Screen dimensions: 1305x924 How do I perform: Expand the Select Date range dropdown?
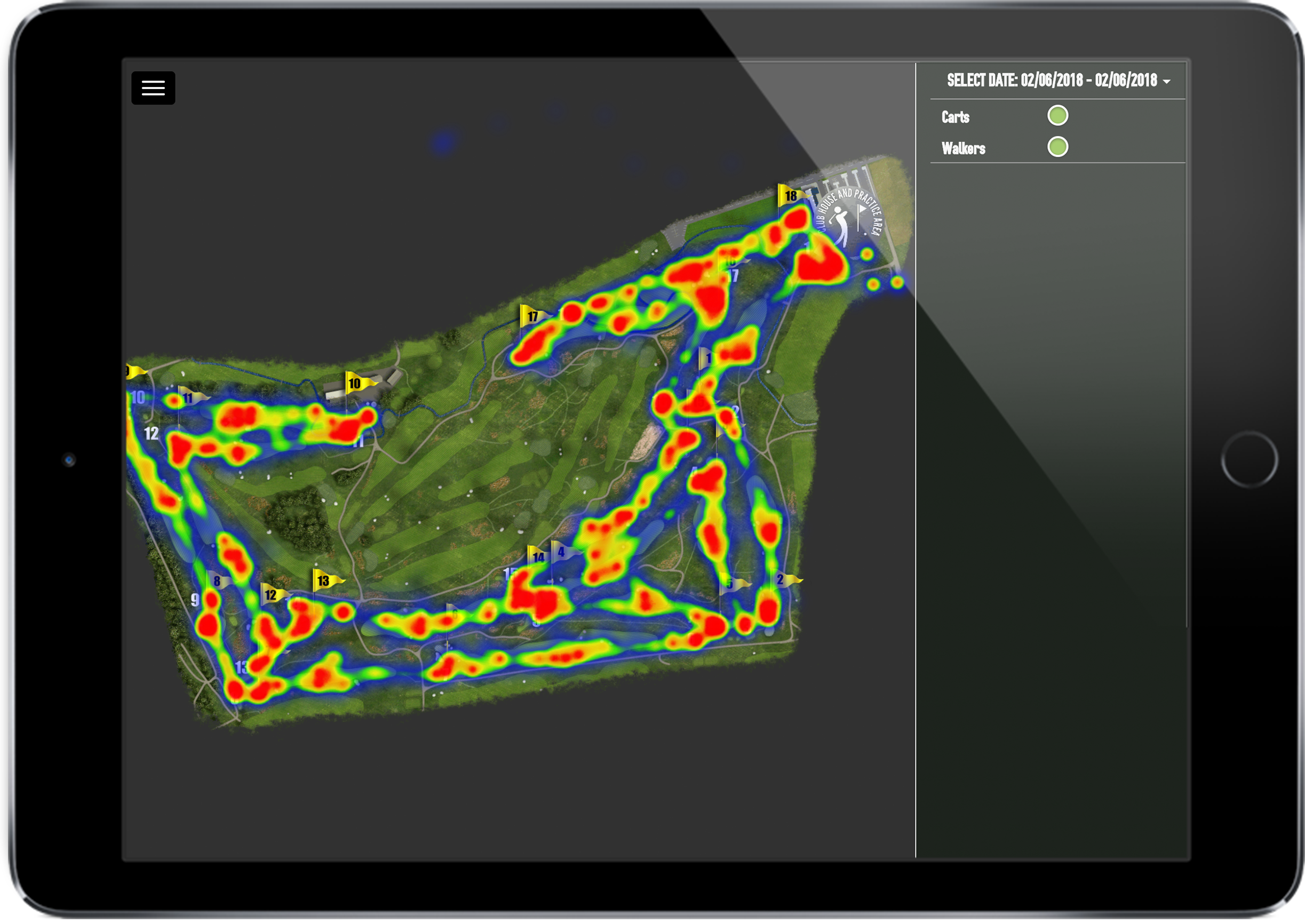1058,81
